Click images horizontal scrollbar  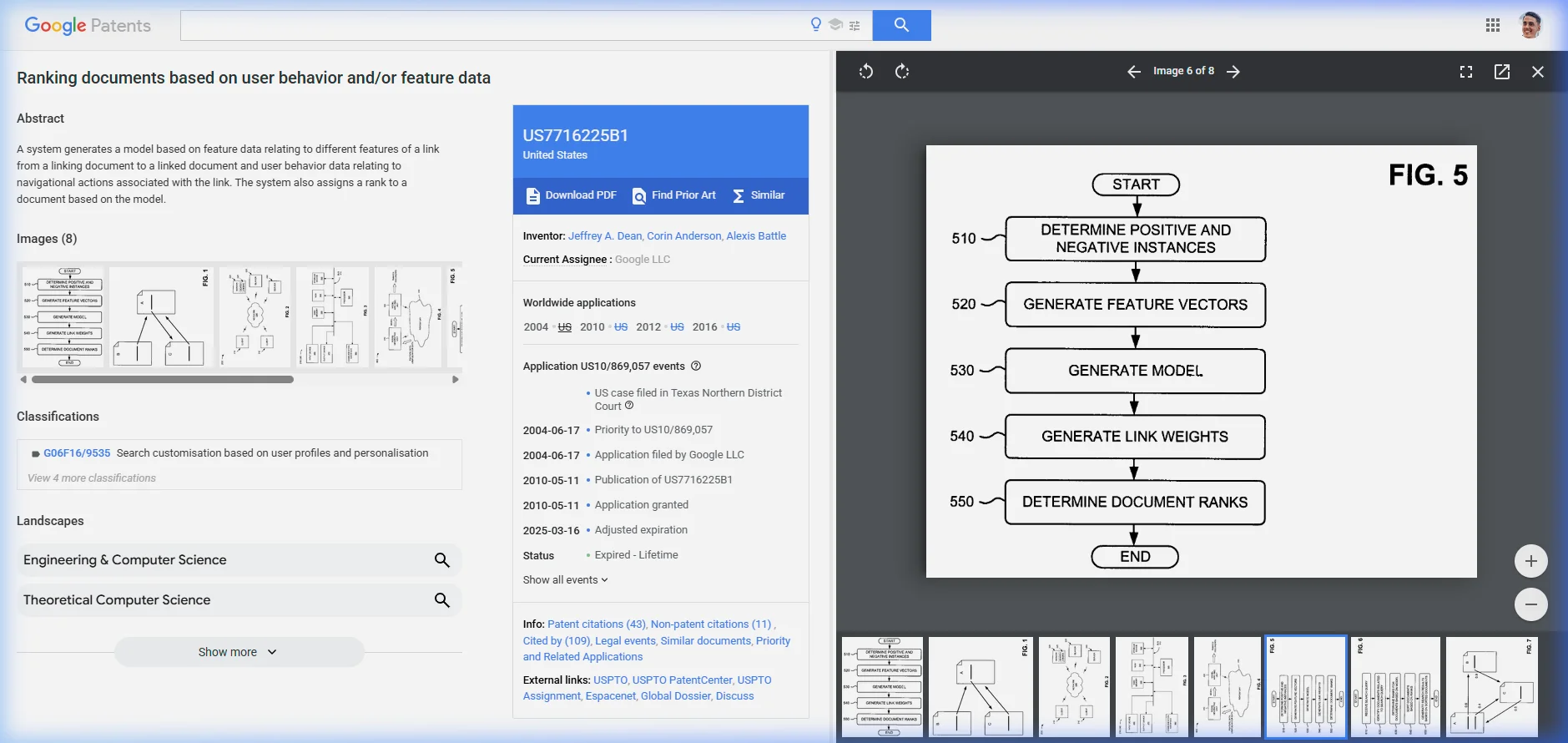pyautogui.click(x=163, y=380)
